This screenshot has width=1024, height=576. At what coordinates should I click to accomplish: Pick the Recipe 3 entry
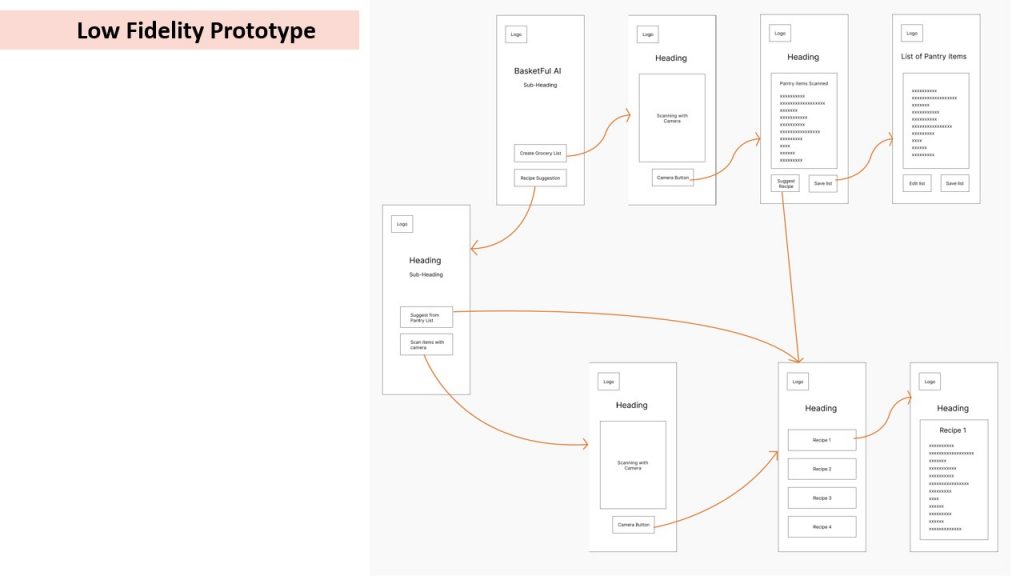[821, 498]
